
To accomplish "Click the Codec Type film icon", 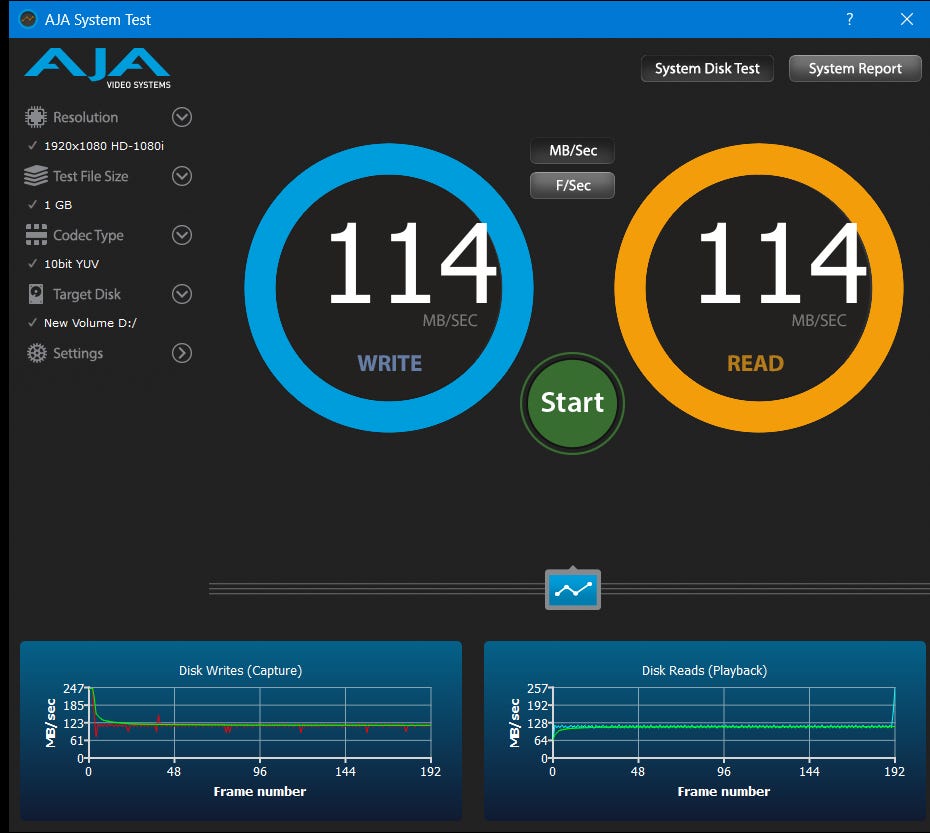I will [36, 235].
